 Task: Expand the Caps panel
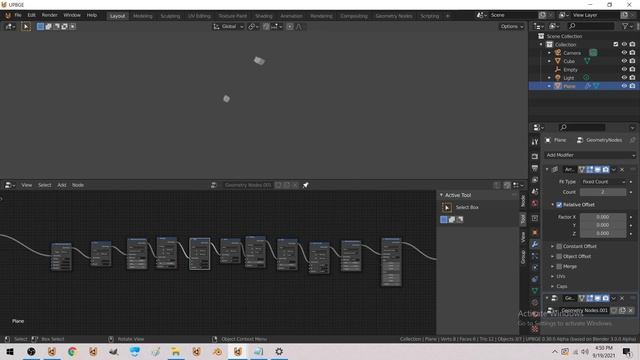coord(553,287)
